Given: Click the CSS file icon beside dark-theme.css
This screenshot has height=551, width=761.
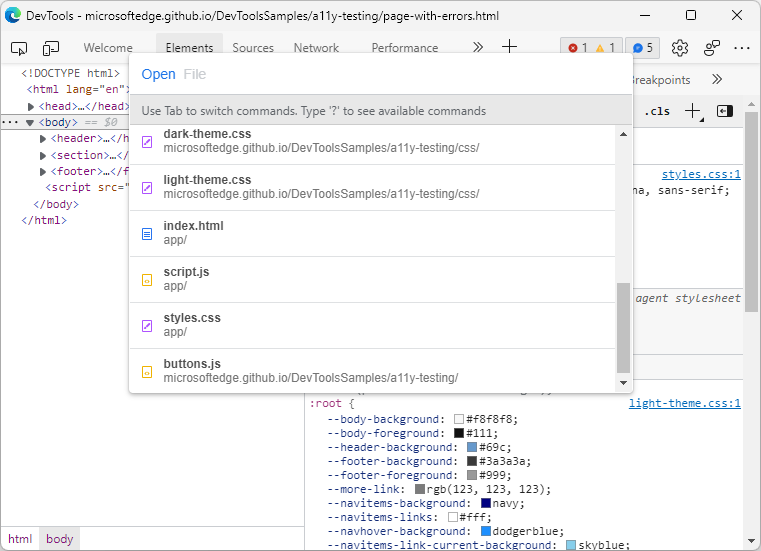Looking at the screenshot, I should [x=147, y=142].
